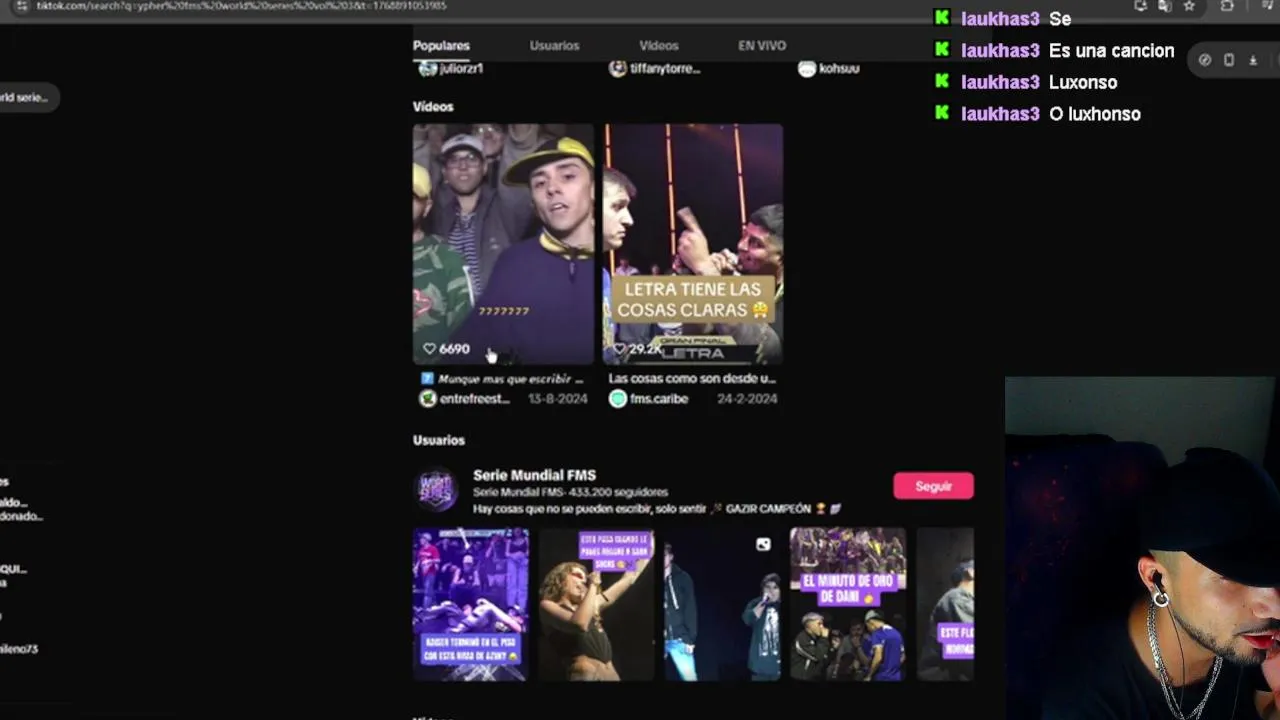Click the browser address bar URL
The height and width of the screenshot is (720, 1280).
point(242,6)
